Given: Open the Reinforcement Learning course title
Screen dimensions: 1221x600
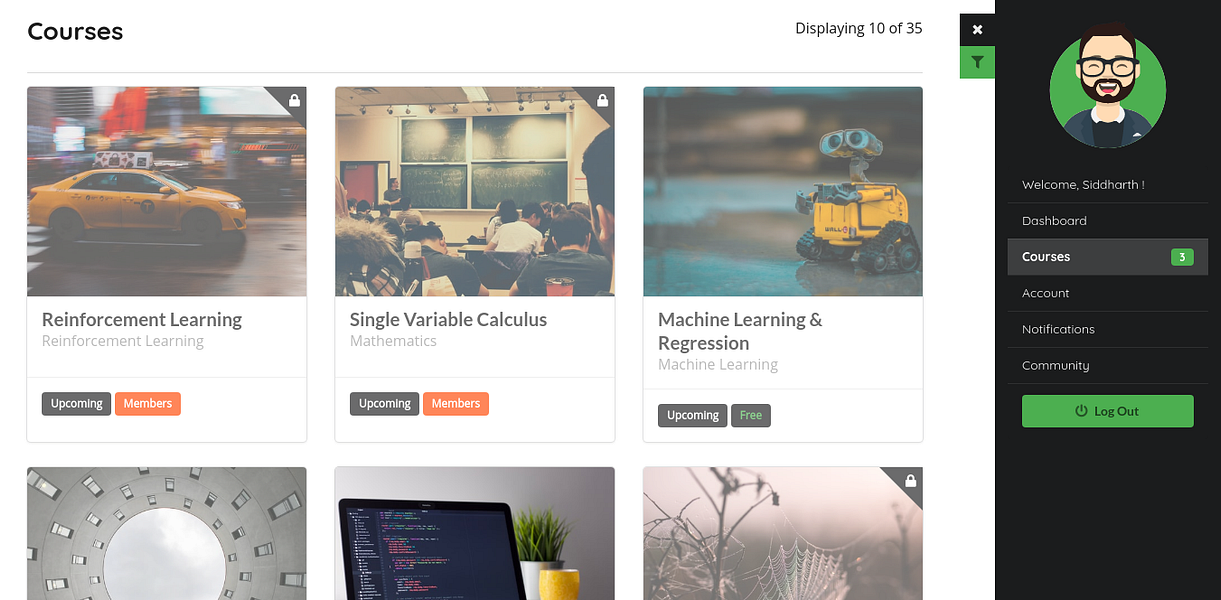Looking at the screenshot, I should pos(142,320).
